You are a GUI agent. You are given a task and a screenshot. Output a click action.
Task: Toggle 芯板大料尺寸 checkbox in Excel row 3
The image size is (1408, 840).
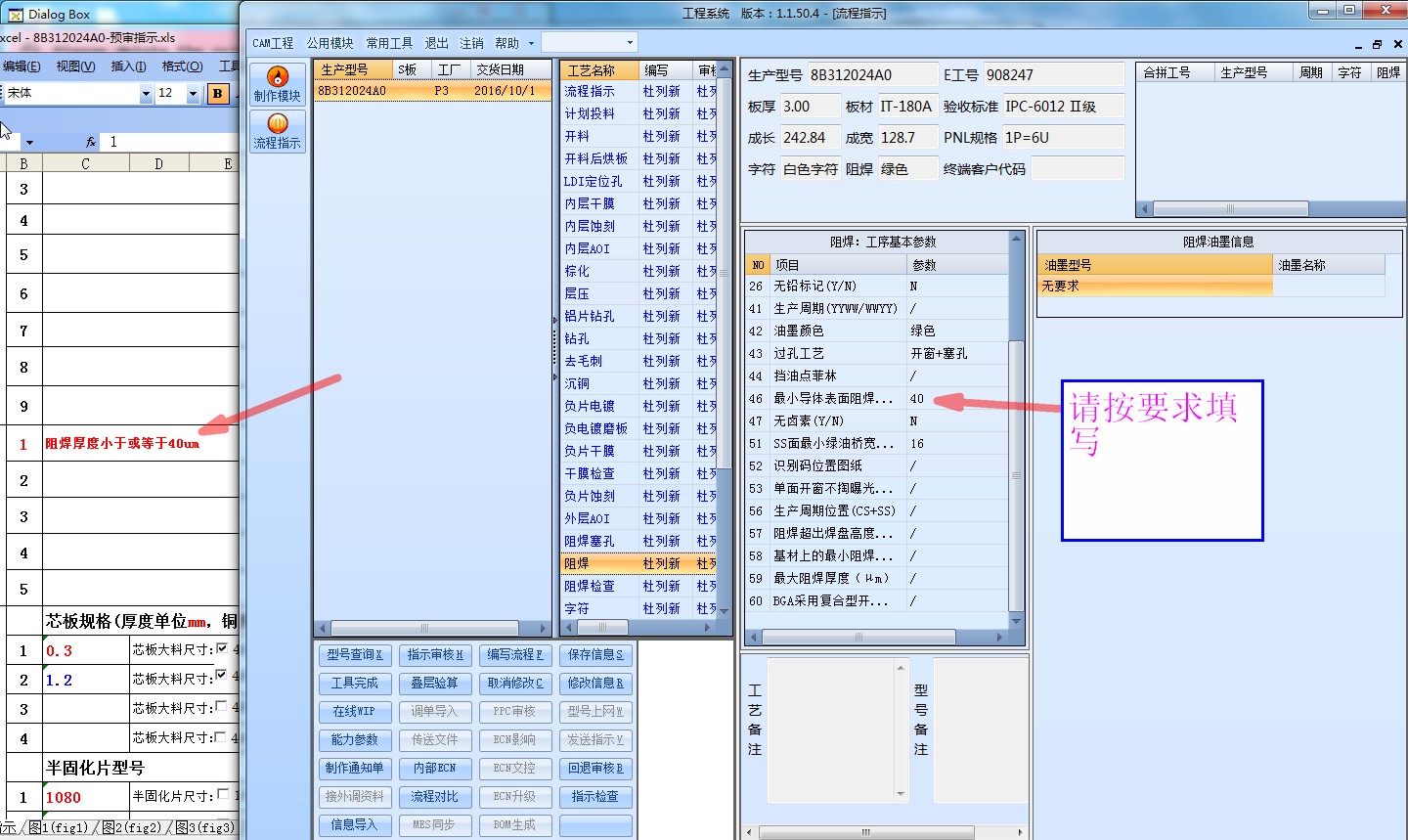(x=222, y=706)
